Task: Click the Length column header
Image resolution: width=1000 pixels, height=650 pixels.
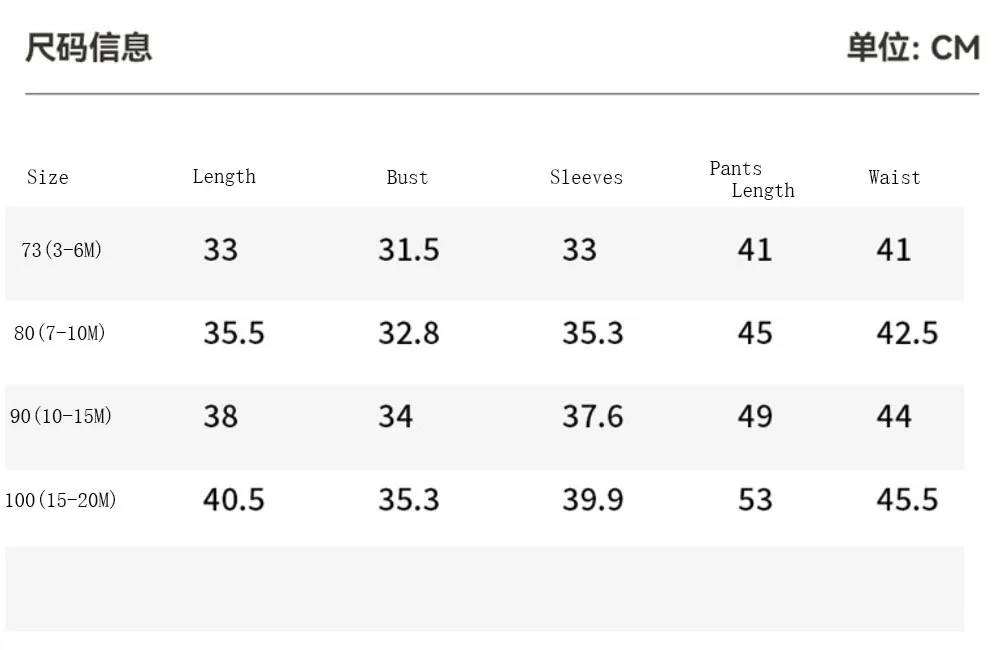Action: click(224, 176)
